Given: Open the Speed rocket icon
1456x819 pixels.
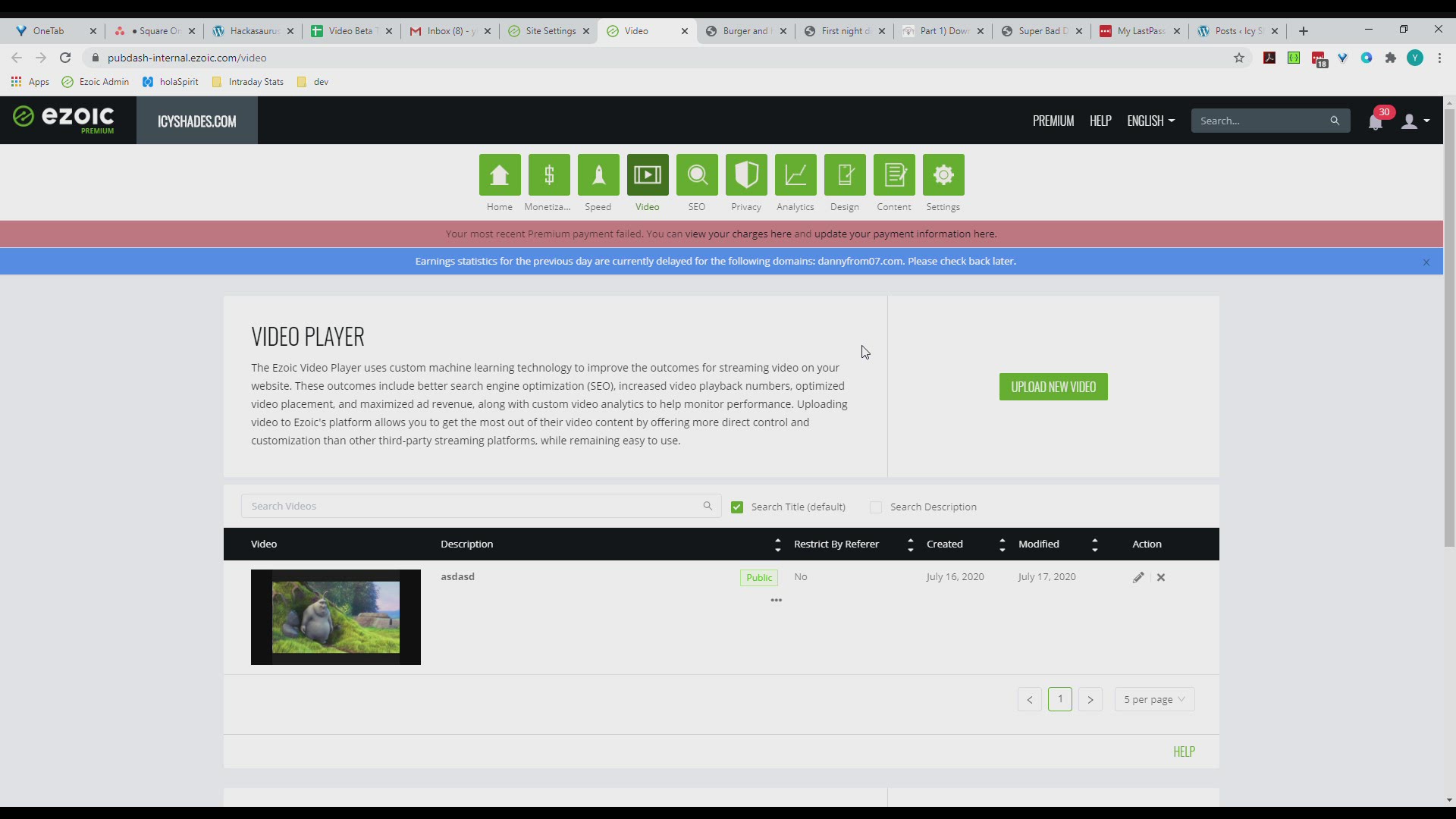Looking at the screenshot, I should [x=598, y=174].
